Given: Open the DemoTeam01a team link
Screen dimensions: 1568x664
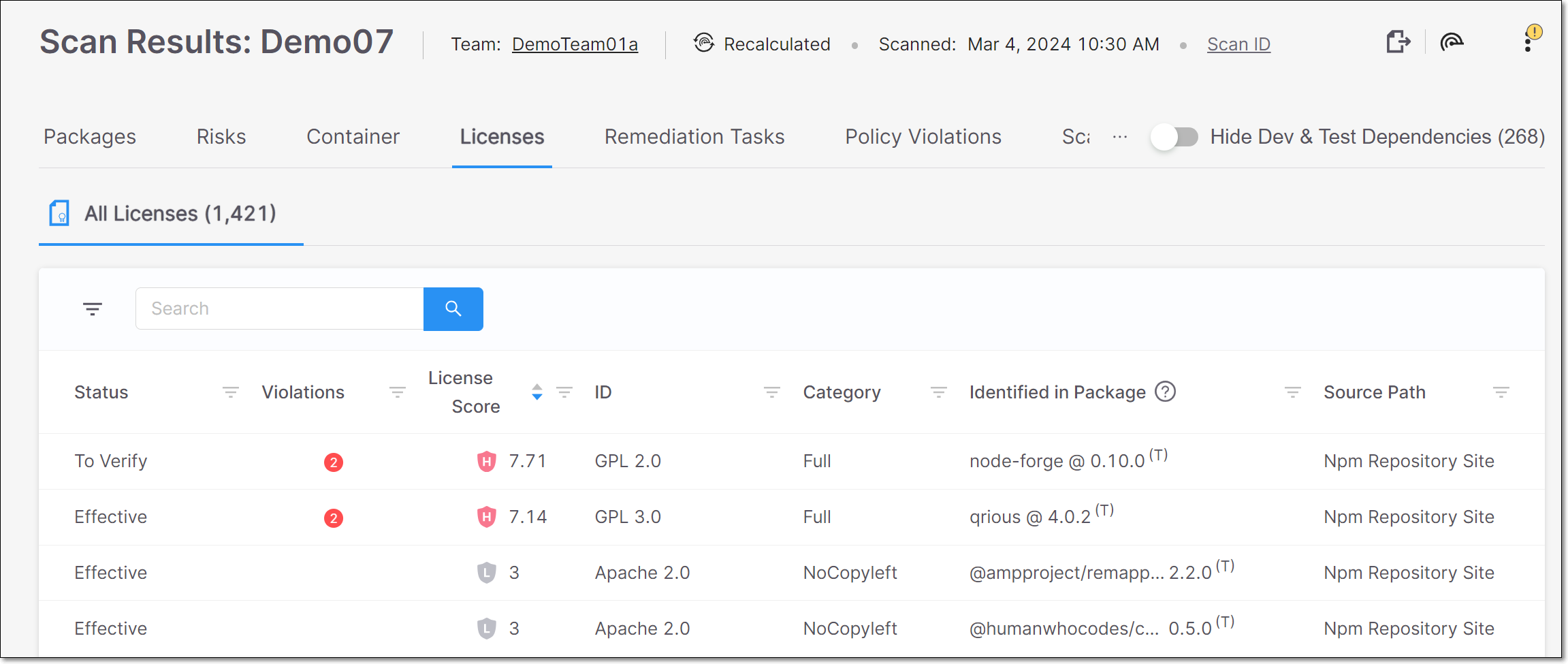Looking at the screenshot, I should point(575,44).
